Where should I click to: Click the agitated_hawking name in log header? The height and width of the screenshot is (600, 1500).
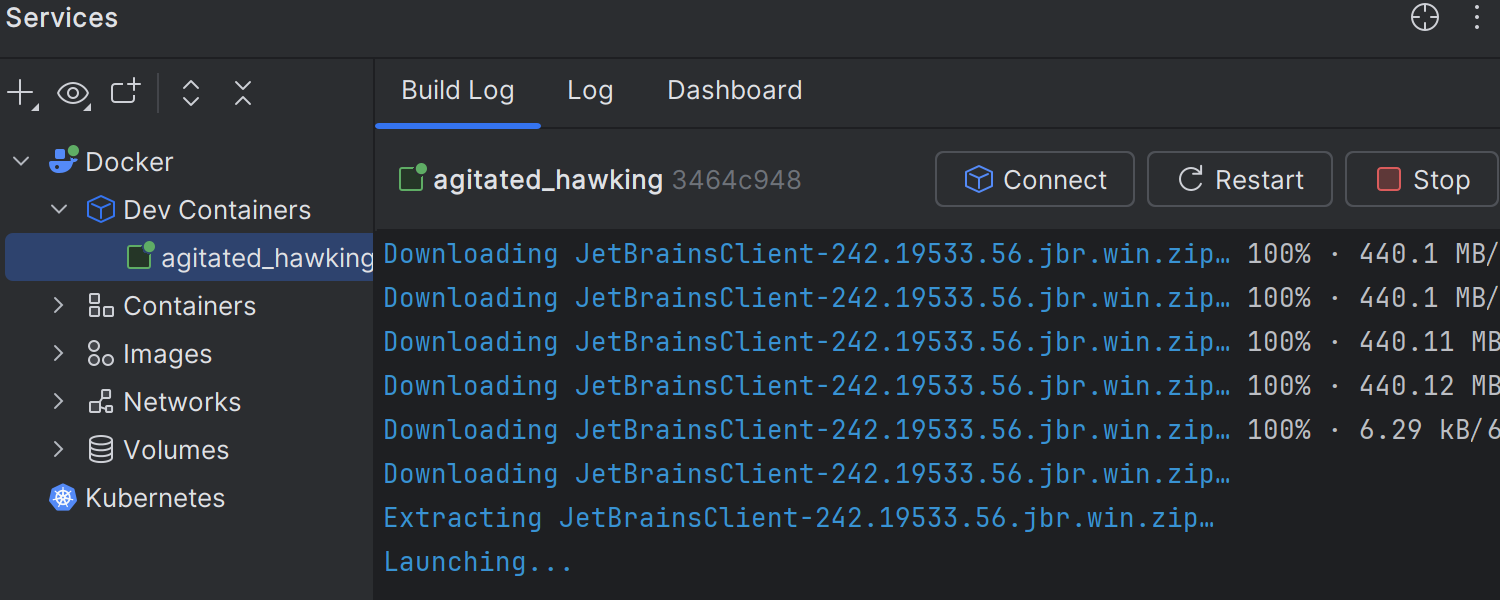(548, 180)
